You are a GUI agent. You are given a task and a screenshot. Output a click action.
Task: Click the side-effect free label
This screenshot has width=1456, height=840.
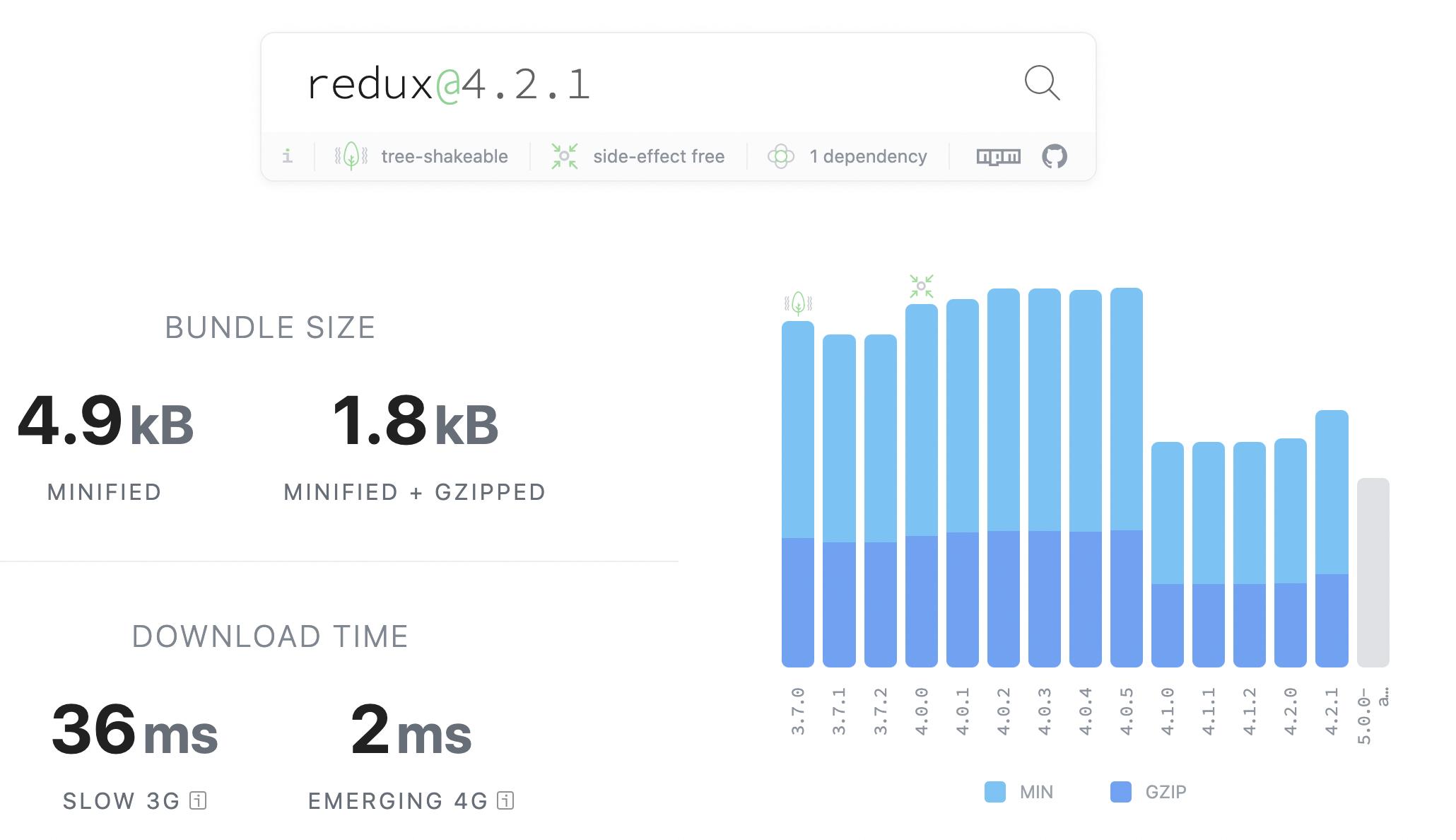click(x=659, y=156)
